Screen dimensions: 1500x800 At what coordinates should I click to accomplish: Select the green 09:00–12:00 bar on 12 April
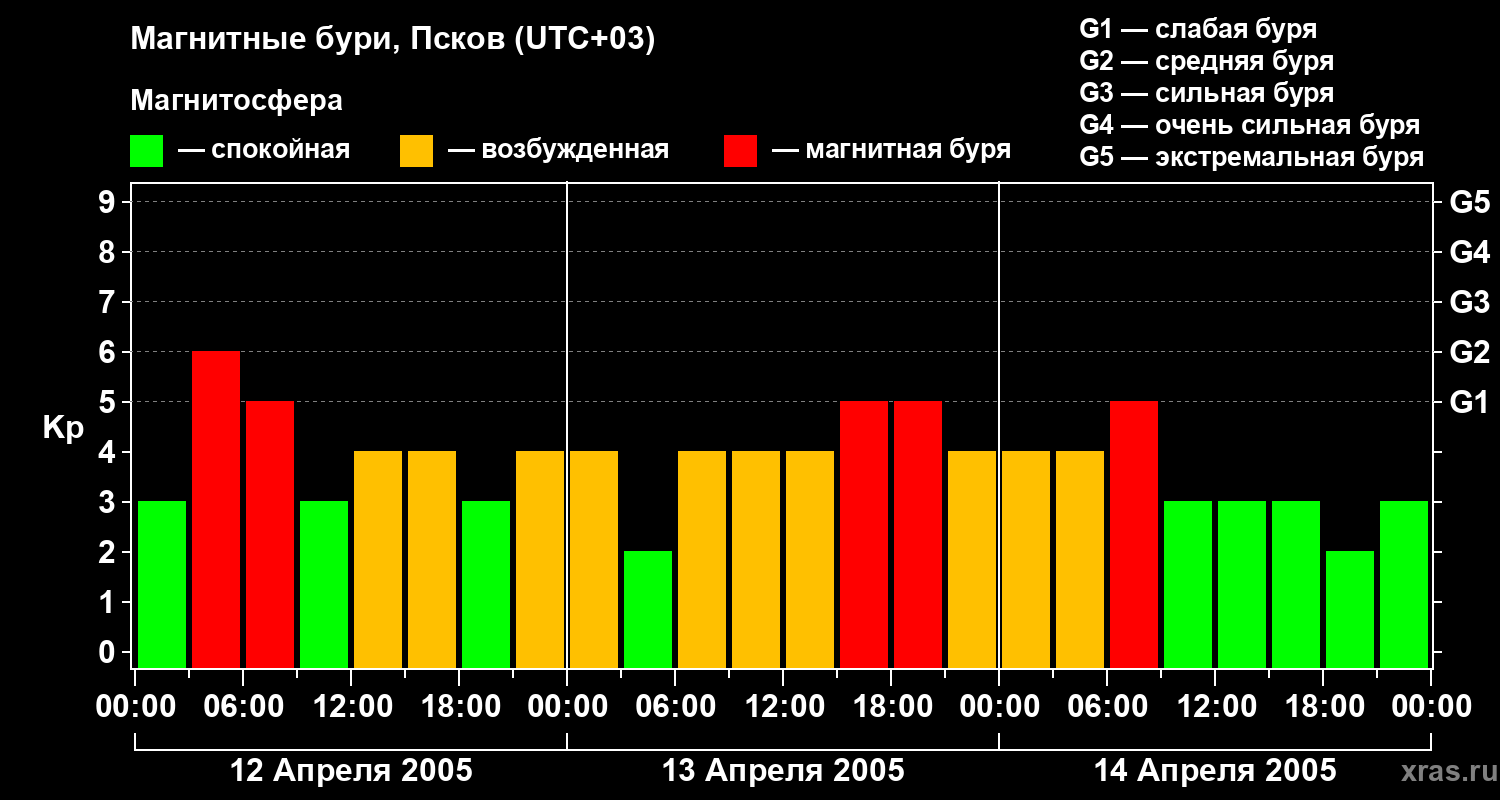click(x=324, y=584)
